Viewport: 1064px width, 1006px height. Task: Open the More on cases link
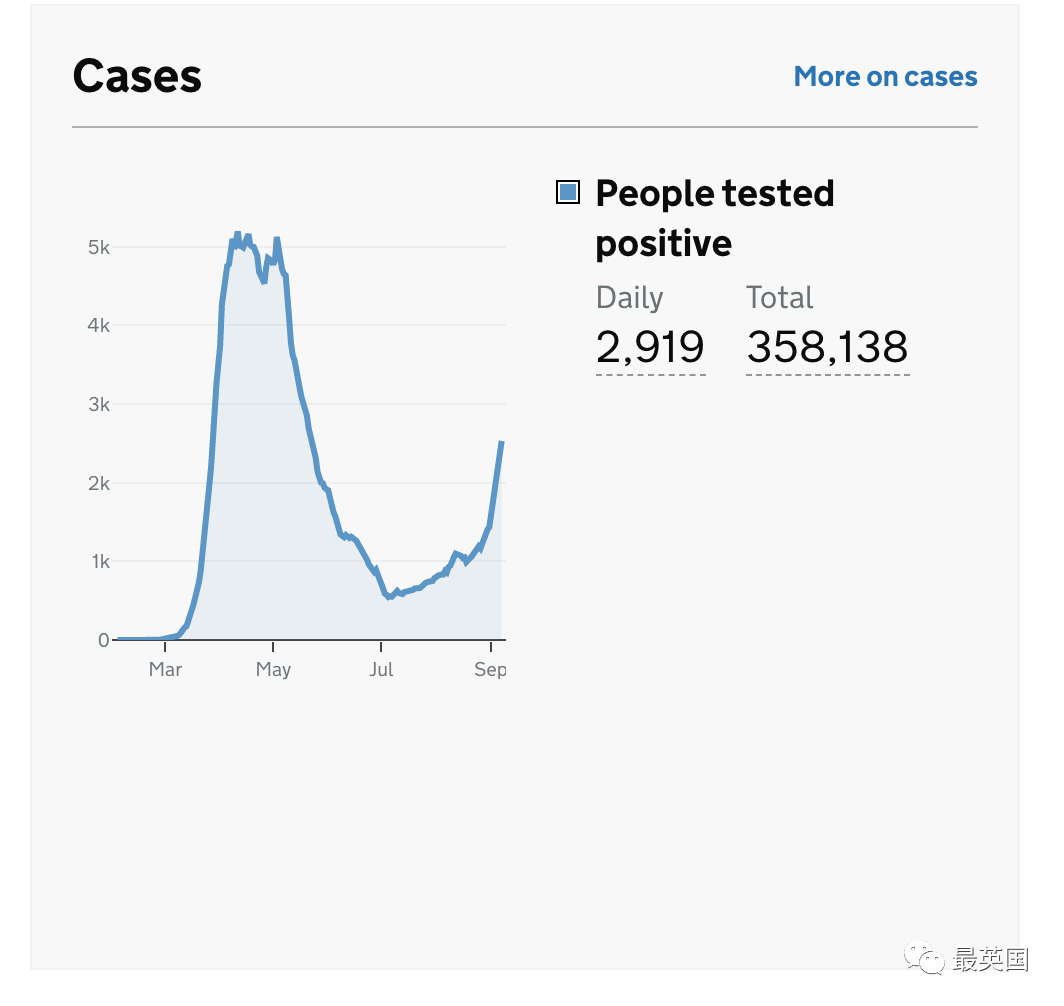(x=885, y=77)
